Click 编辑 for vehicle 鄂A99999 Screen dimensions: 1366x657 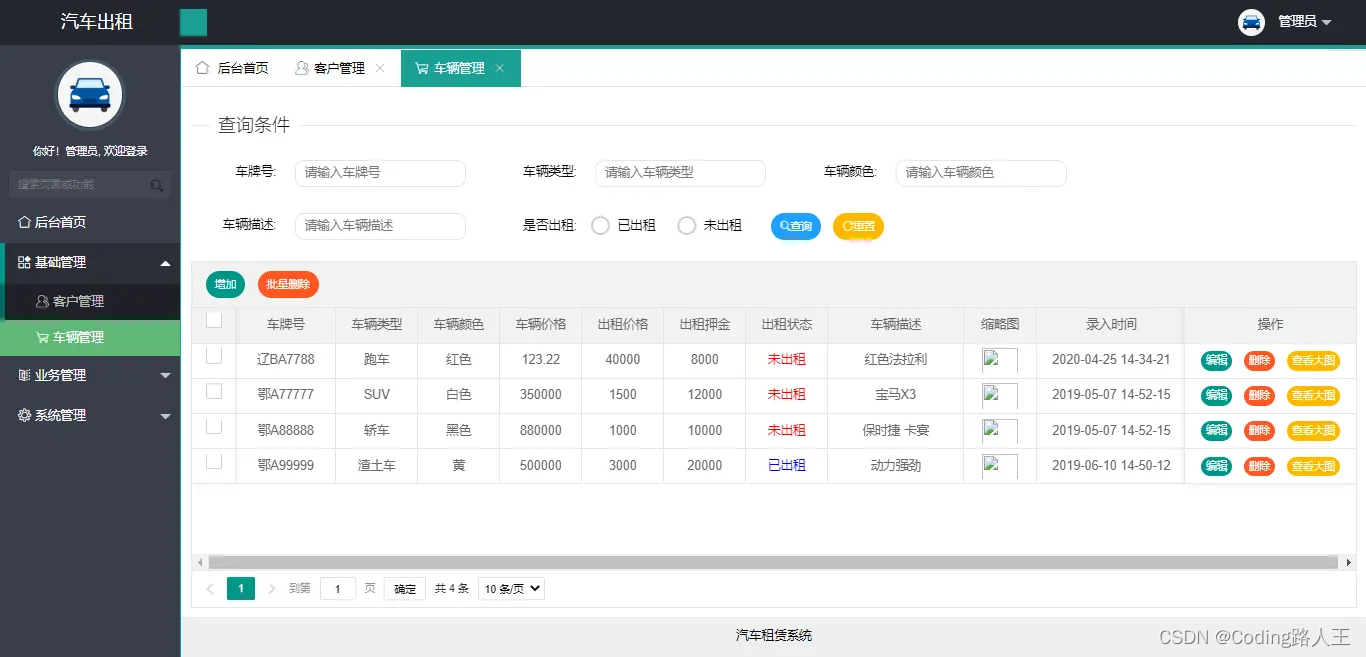pyautogui.click(x=1216, y=466)
